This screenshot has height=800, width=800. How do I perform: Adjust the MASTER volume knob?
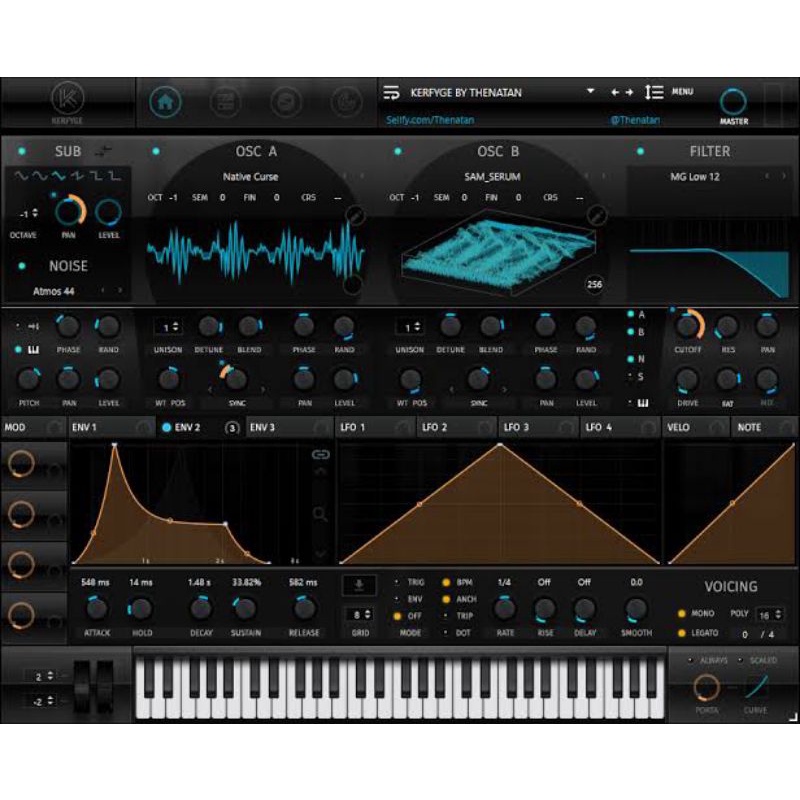(733, 102)
